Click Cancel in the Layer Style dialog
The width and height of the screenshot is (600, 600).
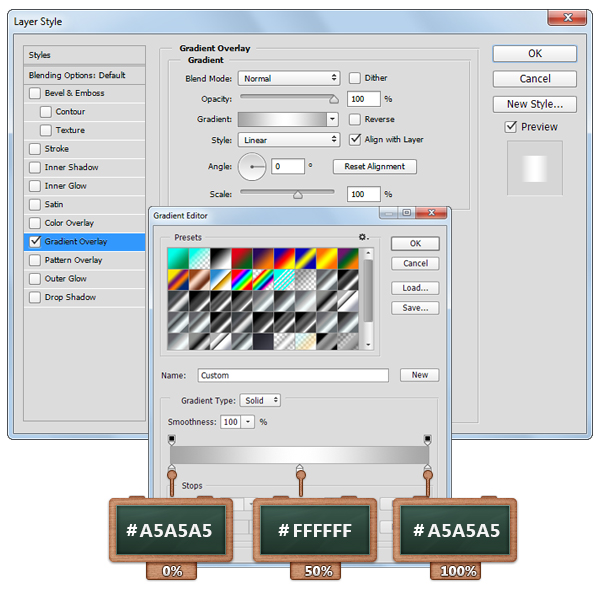pyautogui.click(x=535, y=79)
